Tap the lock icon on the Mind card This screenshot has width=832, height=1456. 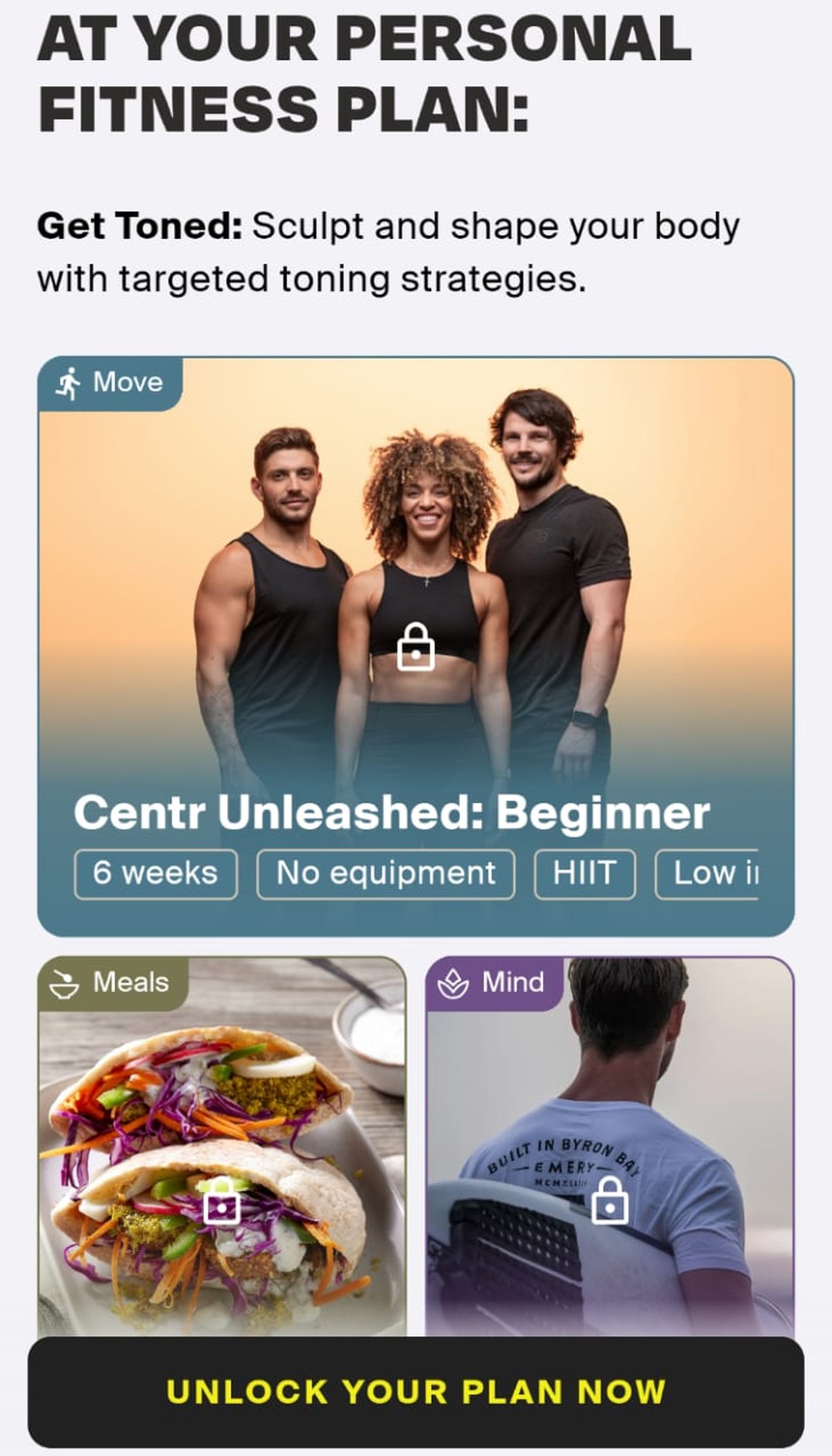[x=610, y=1201]
